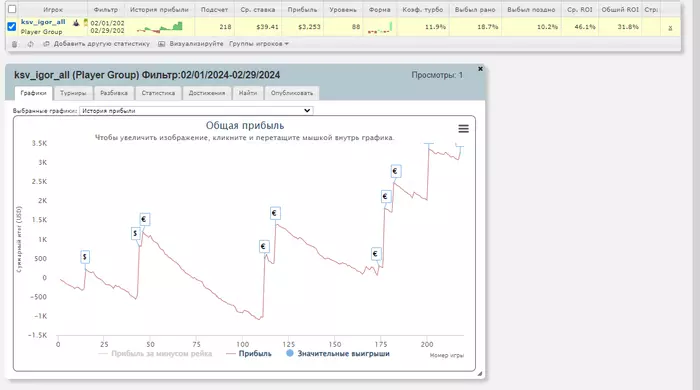The width and height of the screenshot is (700, 390).
Task: Click the highest € win marker near 2.7K
Action: pyautogui.click(x=395, y=171)
